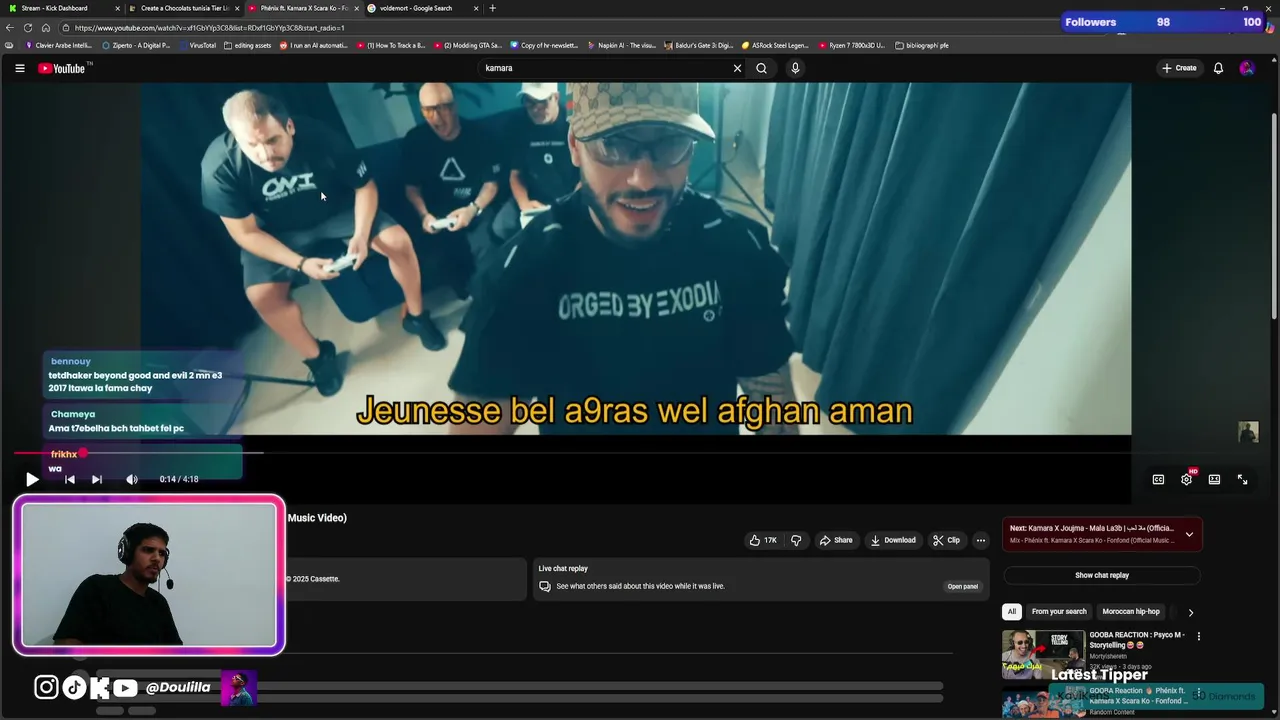1280x720 pixels.
Task: Dislike the video
Action: 796,540
